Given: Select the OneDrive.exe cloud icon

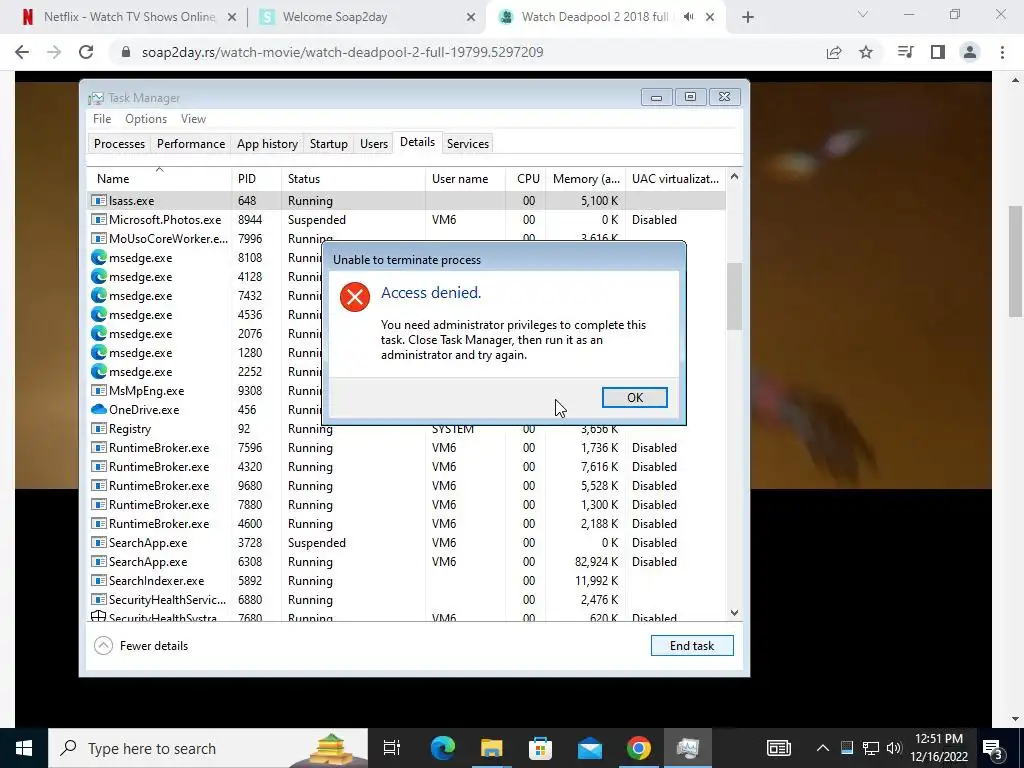Looking at the screenshot, I should (99, 409).
